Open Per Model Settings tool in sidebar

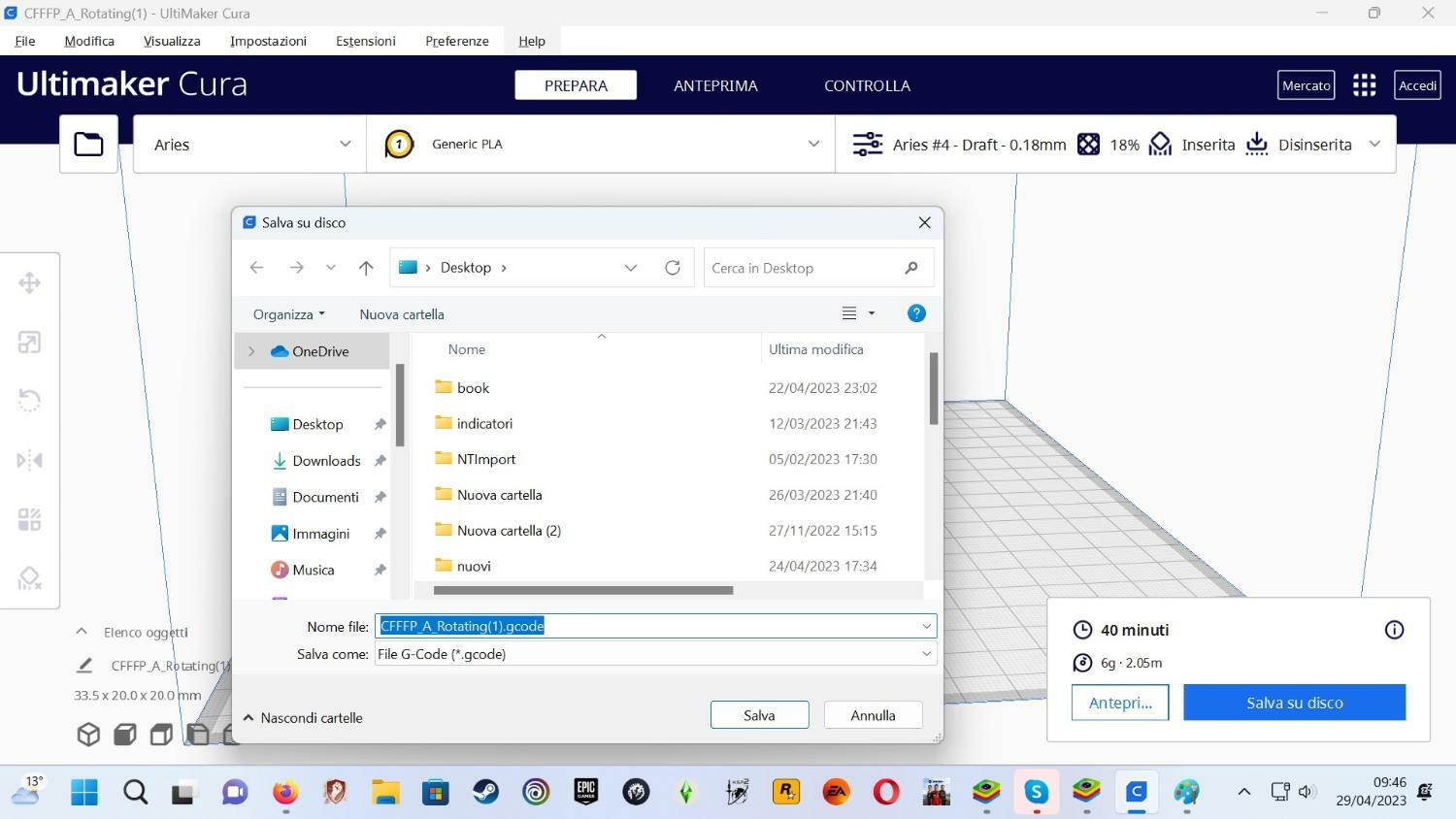click(x=29, y=519)
